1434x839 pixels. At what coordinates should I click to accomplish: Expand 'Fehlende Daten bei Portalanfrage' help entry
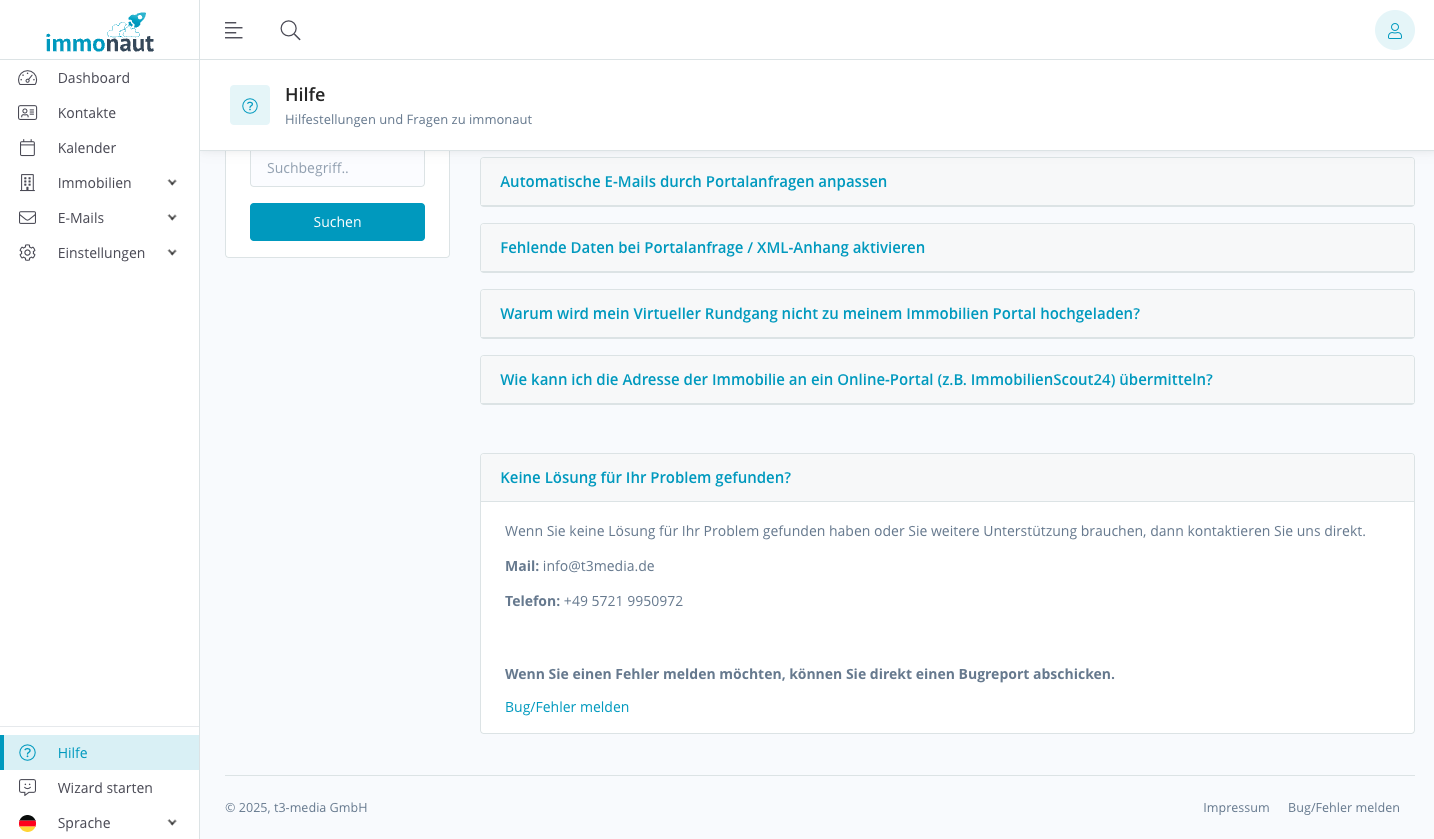[x=712, y=248]
